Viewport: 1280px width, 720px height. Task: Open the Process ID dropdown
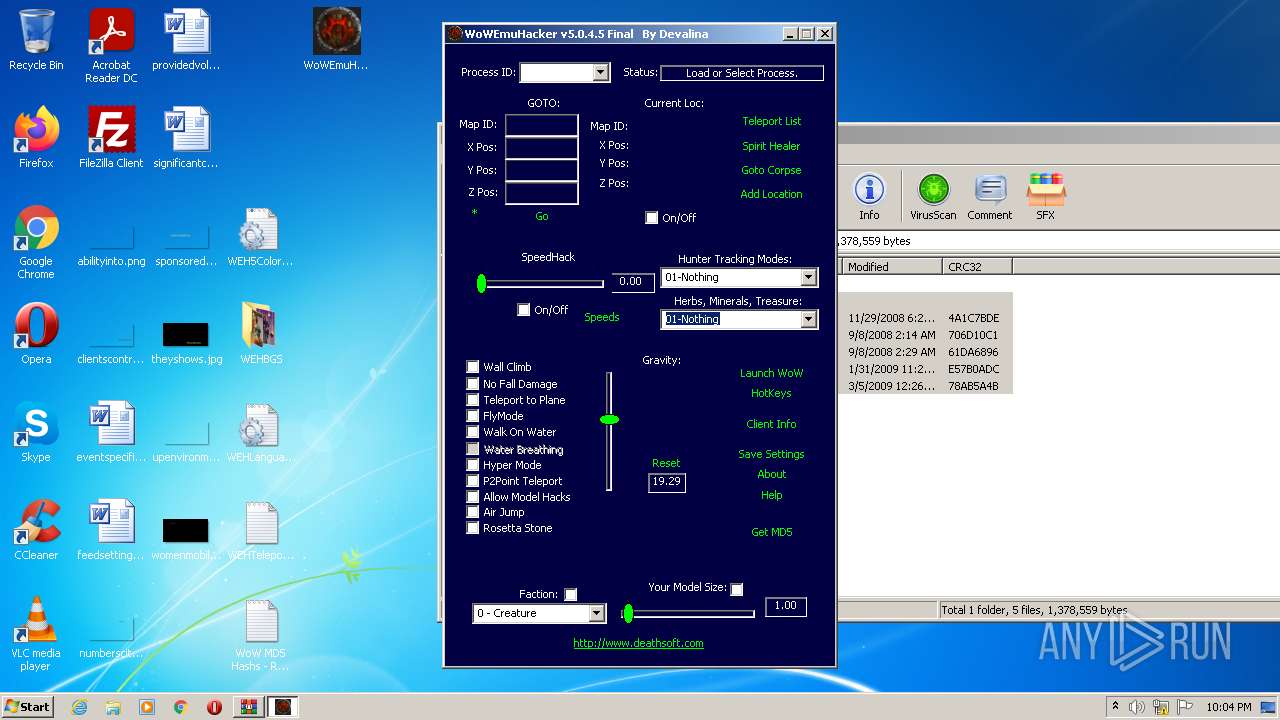(600, 72)
